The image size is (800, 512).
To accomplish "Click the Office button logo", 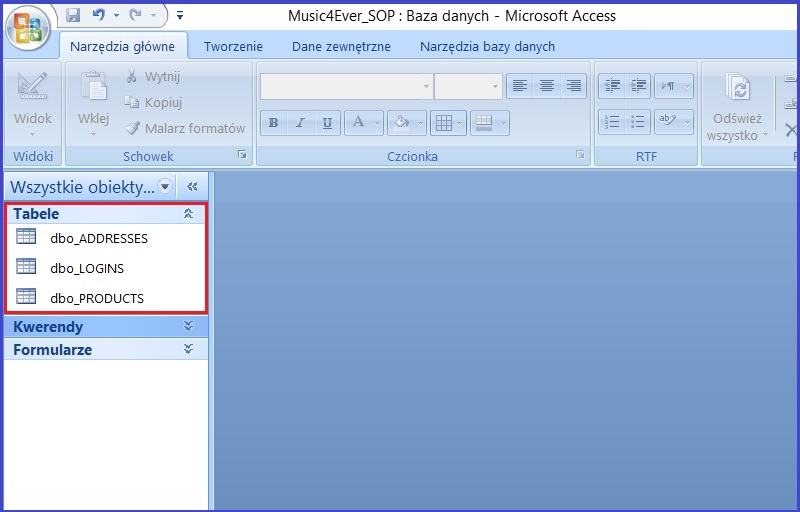I will pos(29,27).
